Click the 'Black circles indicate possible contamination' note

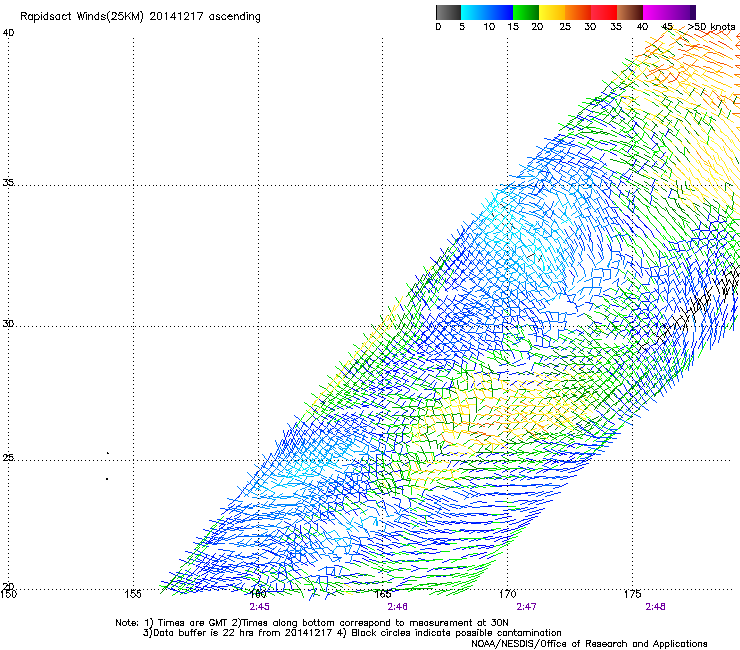pos(456,633)
